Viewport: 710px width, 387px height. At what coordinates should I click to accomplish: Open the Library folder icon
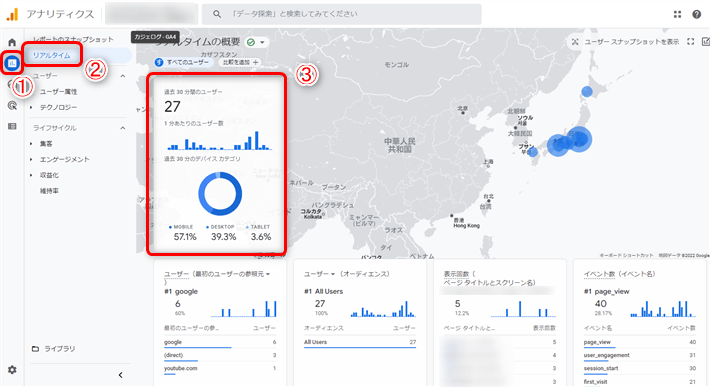(x=35, y=349)
